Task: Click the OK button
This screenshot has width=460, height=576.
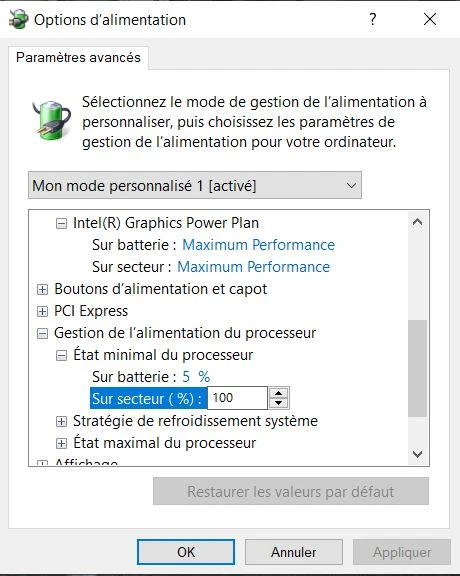Action: [186, 552]
